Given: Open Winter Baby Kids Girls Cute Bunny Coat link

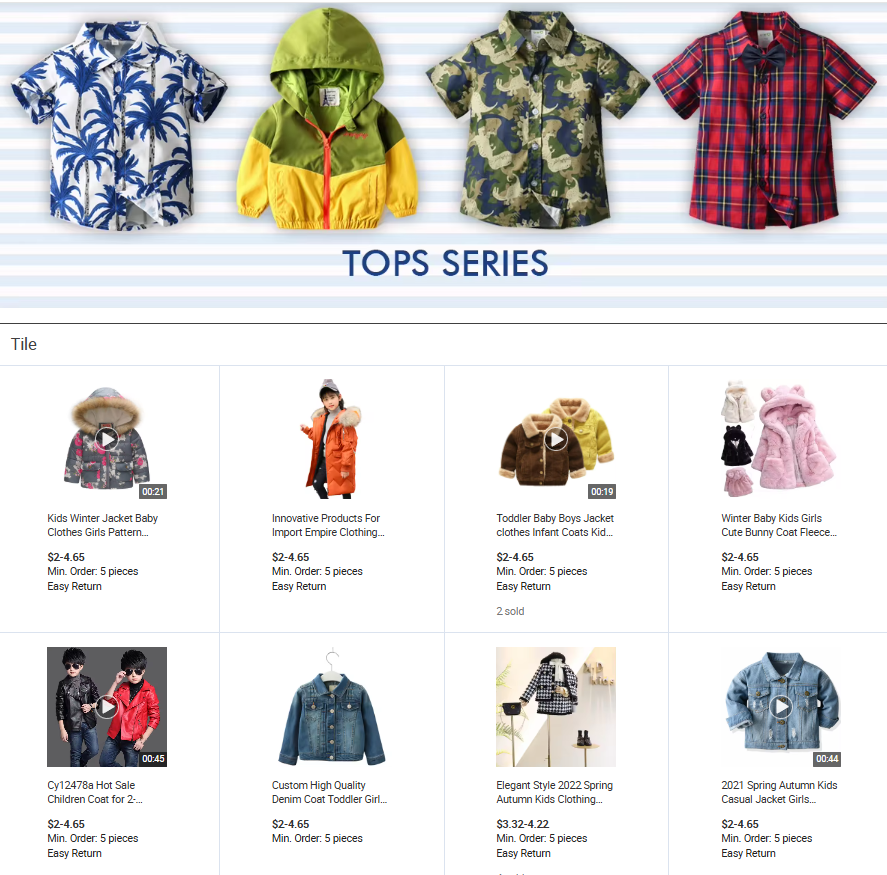Looking at the screenshot, I should (779, 525).
